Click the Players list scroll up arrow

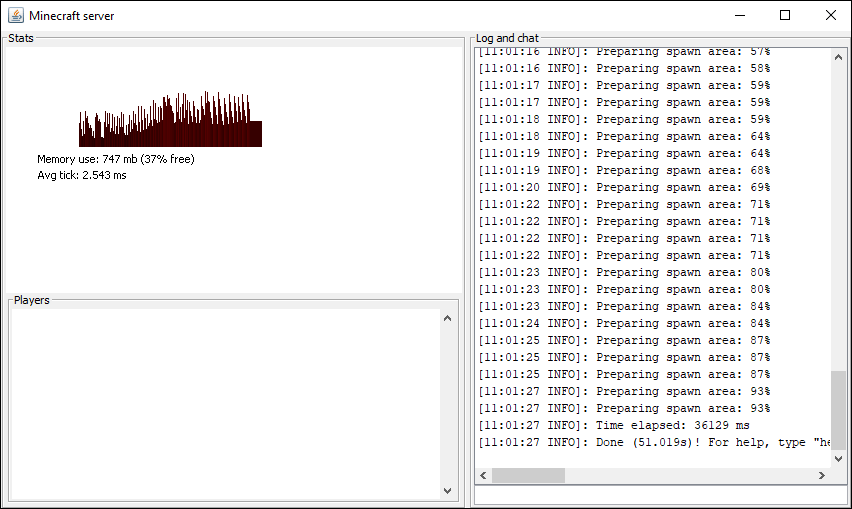pos(447,318)
